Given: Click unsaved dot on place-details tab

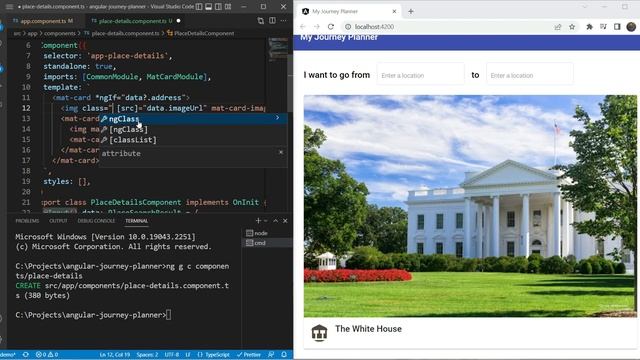Looking at the screenshot, I should click(x=179, y=21).
